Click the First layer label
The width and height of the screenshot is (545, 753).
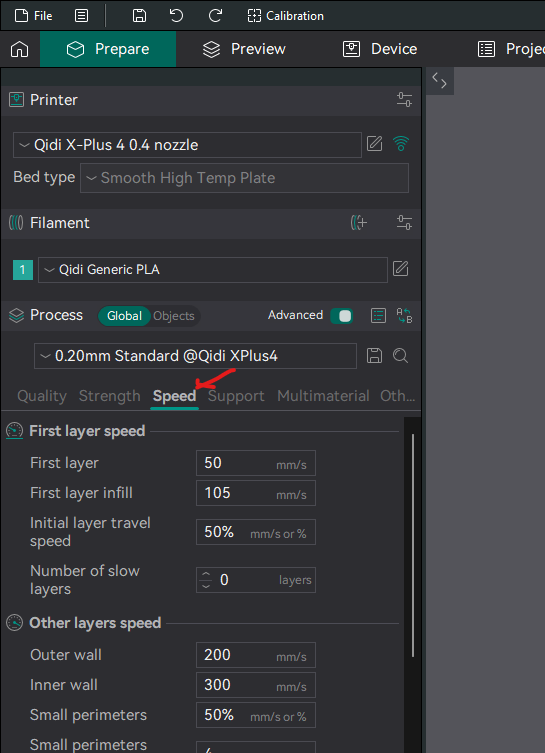click(64, 463)
